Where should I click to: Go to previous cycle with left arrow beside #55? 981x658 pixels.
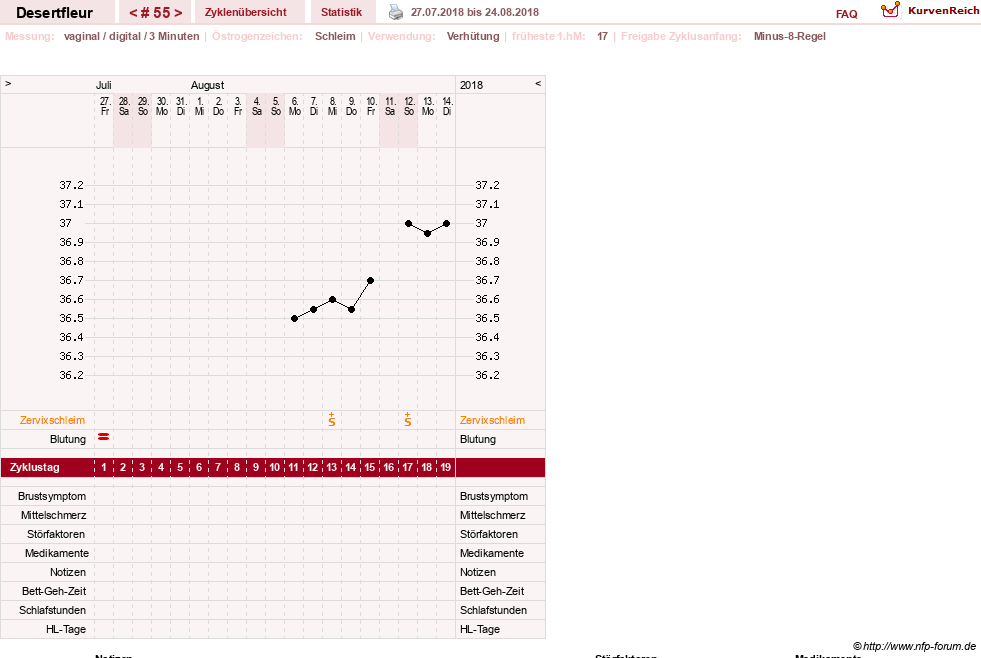point(133,13)
